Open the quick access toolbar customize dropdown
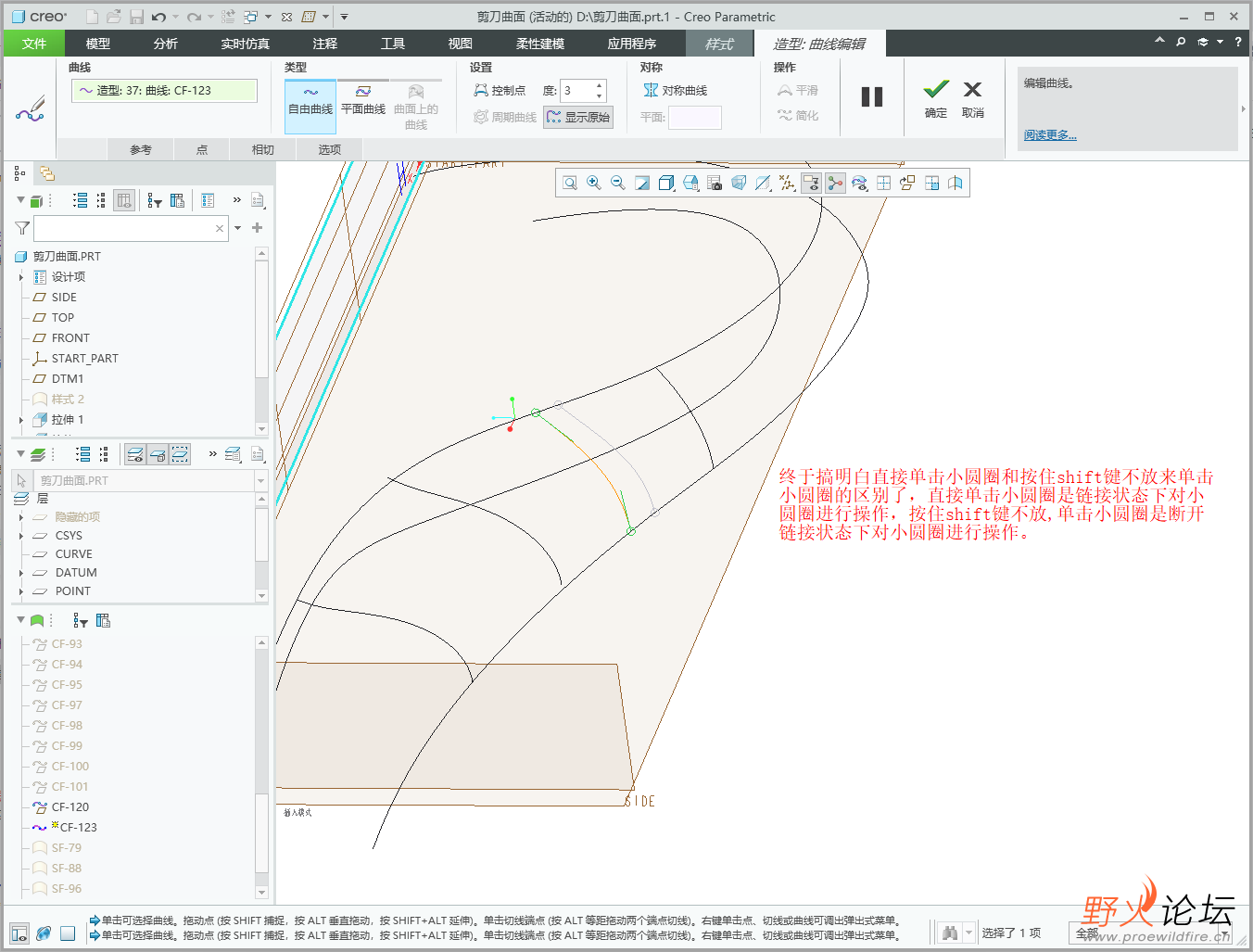The height and width of the screenshot is (952, 1253). click(x=344, y=17)
